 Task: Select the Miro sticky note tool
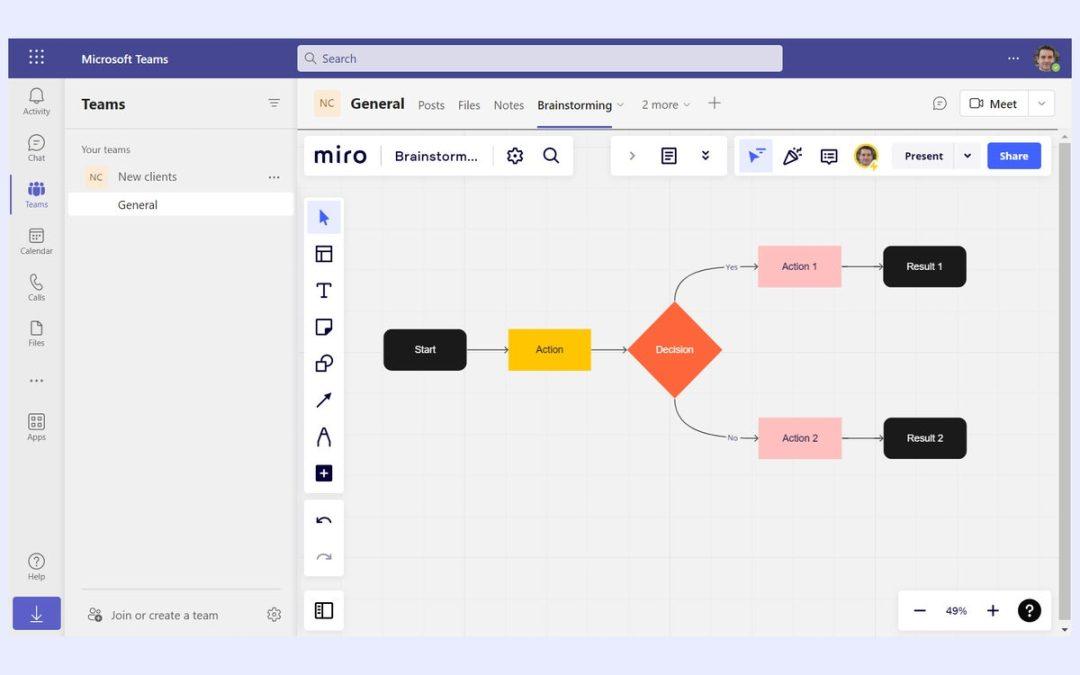(x=324, y=327)
